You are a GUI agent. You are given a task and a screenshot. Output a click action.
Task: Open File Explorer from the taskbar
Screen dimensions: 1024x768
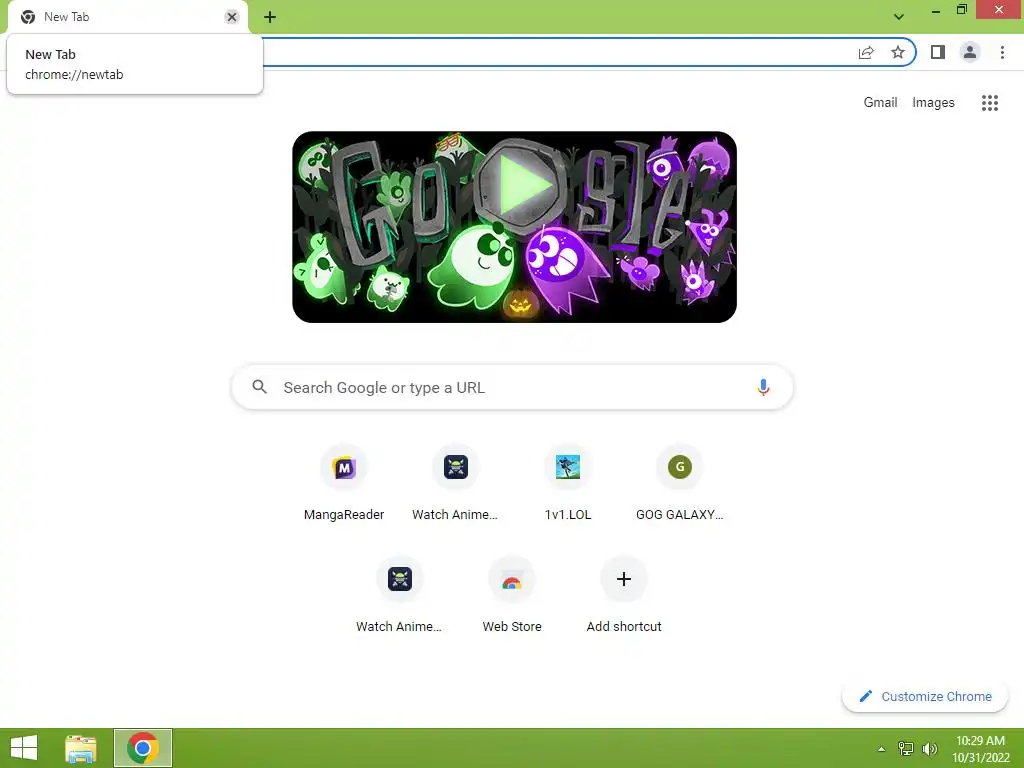[x=81, y=748]
